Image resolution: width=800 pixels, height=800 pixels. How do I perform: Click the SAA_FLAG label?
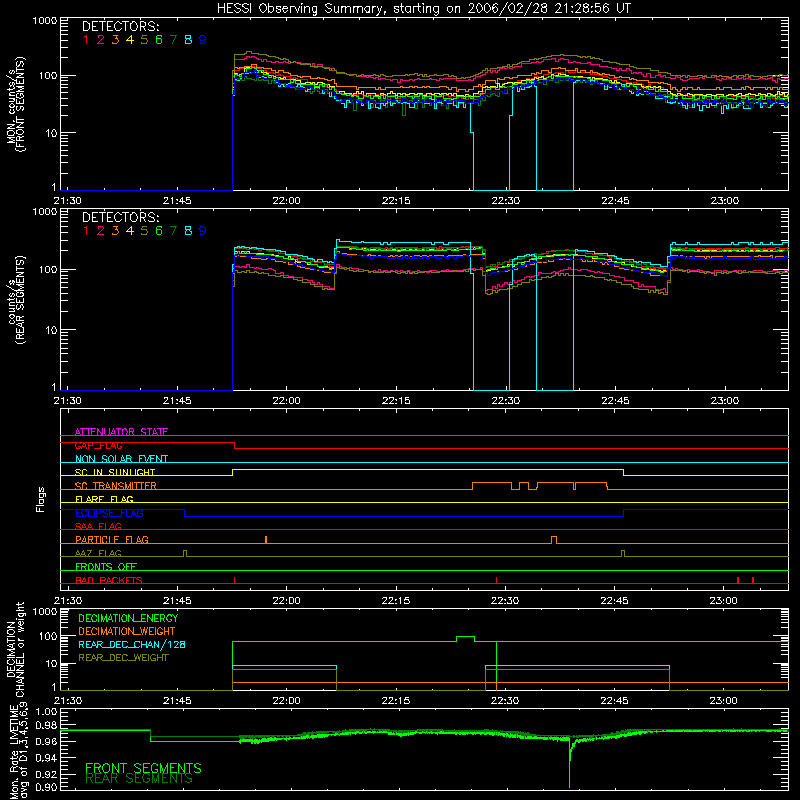click(98, 526)
